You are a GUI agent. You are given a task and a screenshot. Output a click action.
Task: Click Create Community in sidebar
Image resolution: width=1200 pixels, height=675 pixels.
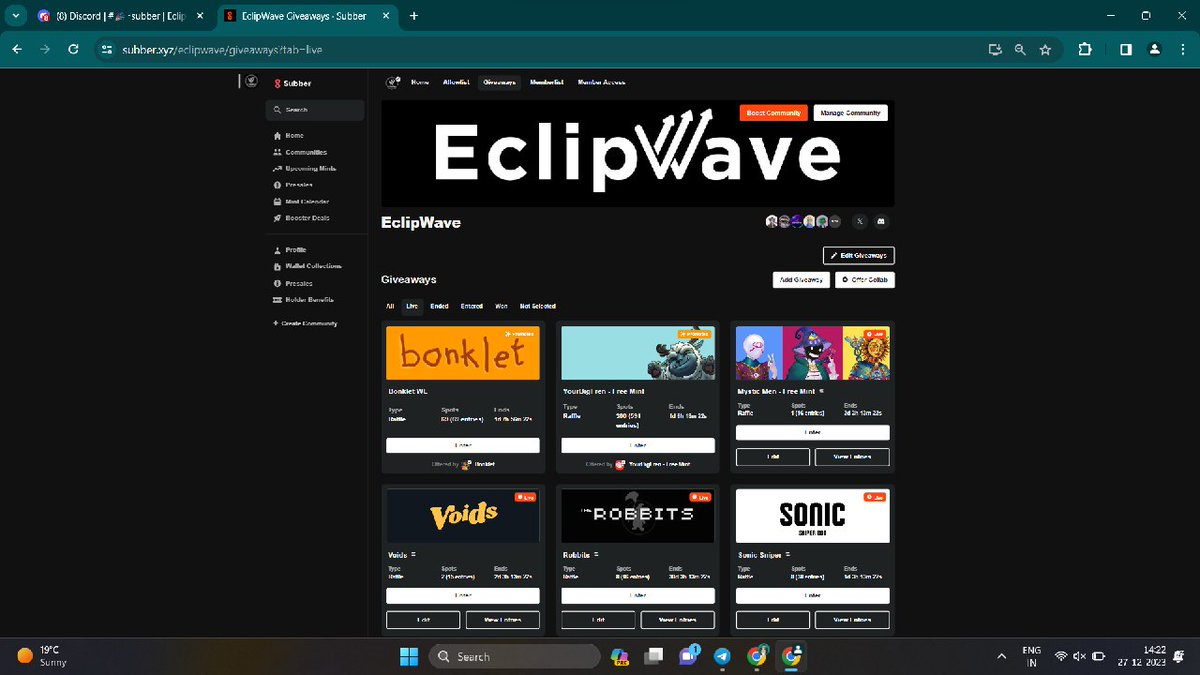304,323
